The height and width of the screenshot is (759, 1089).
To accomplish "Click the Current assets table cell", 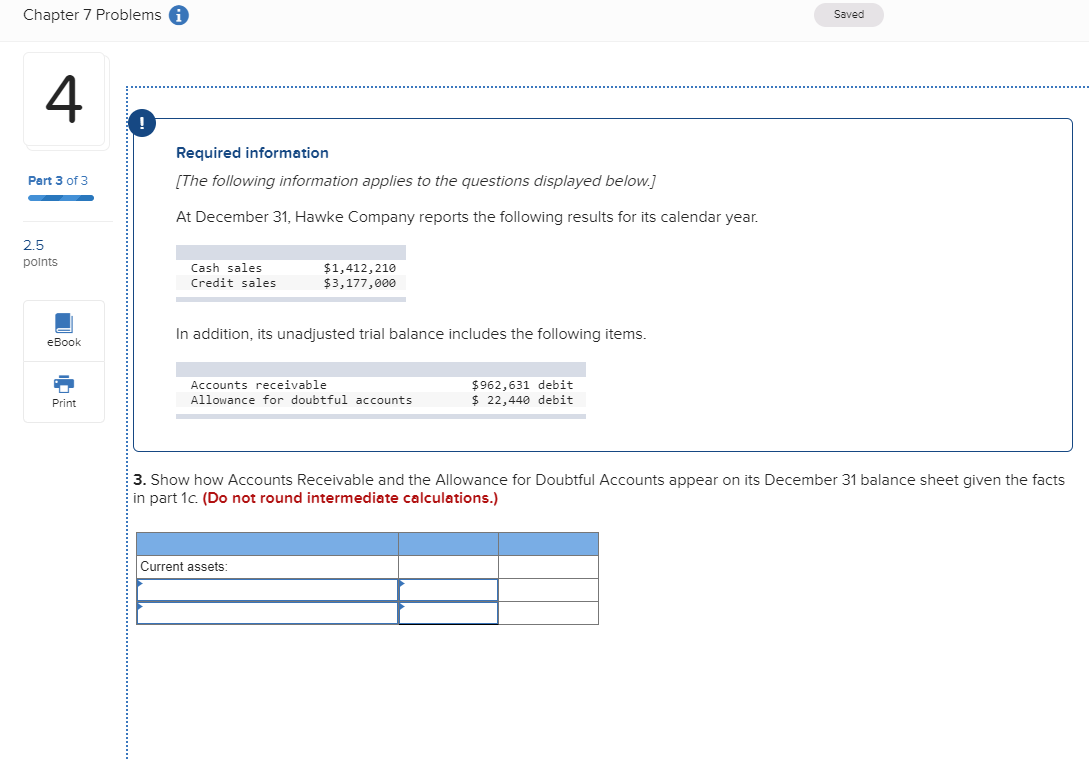I will [200, 566].
